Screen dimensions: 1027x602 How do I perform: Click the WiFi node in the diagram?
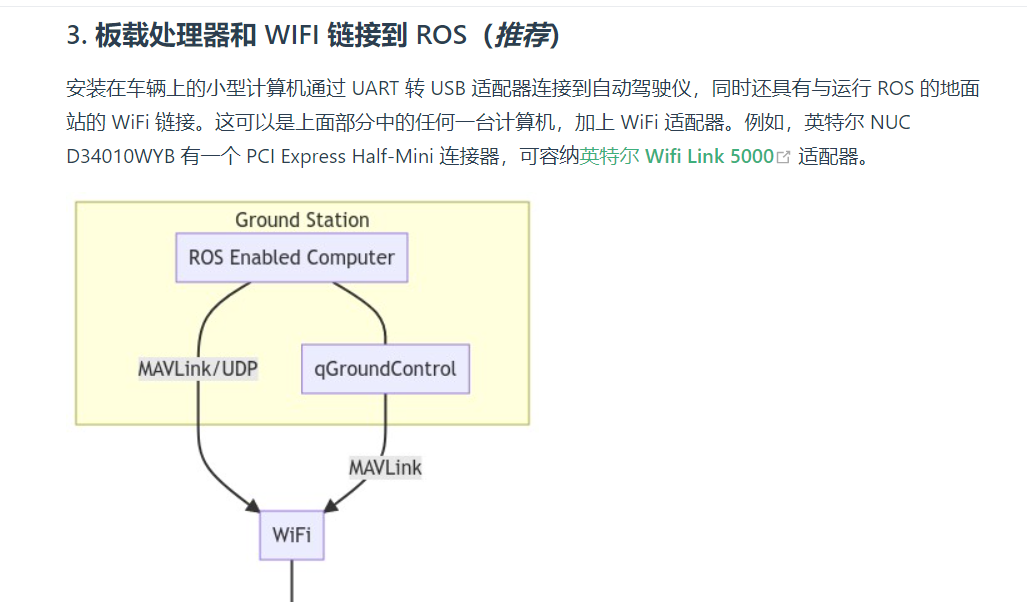tap(291, 535)
